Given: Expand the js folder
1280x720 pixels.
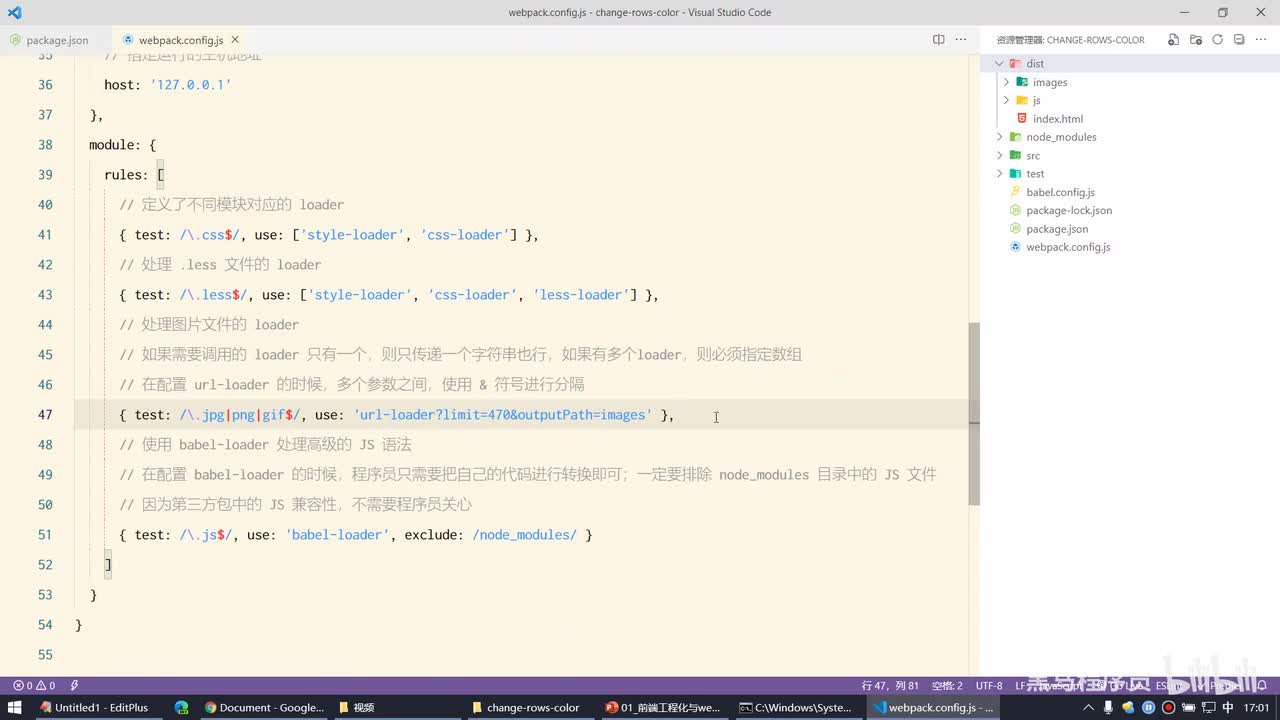Looking at the screenshot, I should tap(1007, 100).
